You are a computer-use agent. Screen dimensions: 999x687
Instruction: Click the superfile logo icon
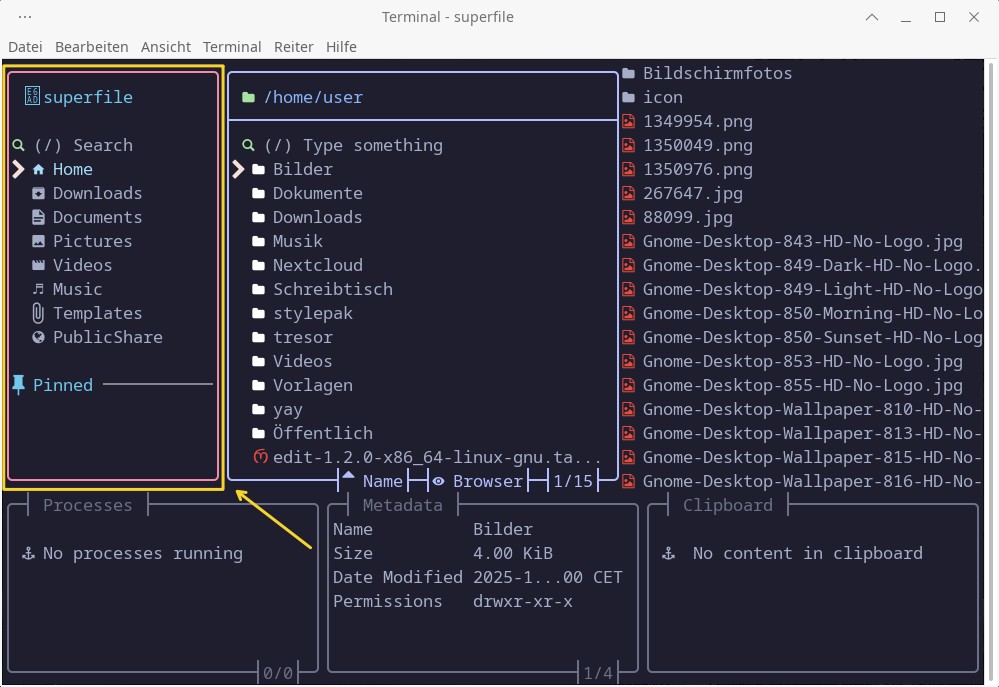[x=31, y=97]
